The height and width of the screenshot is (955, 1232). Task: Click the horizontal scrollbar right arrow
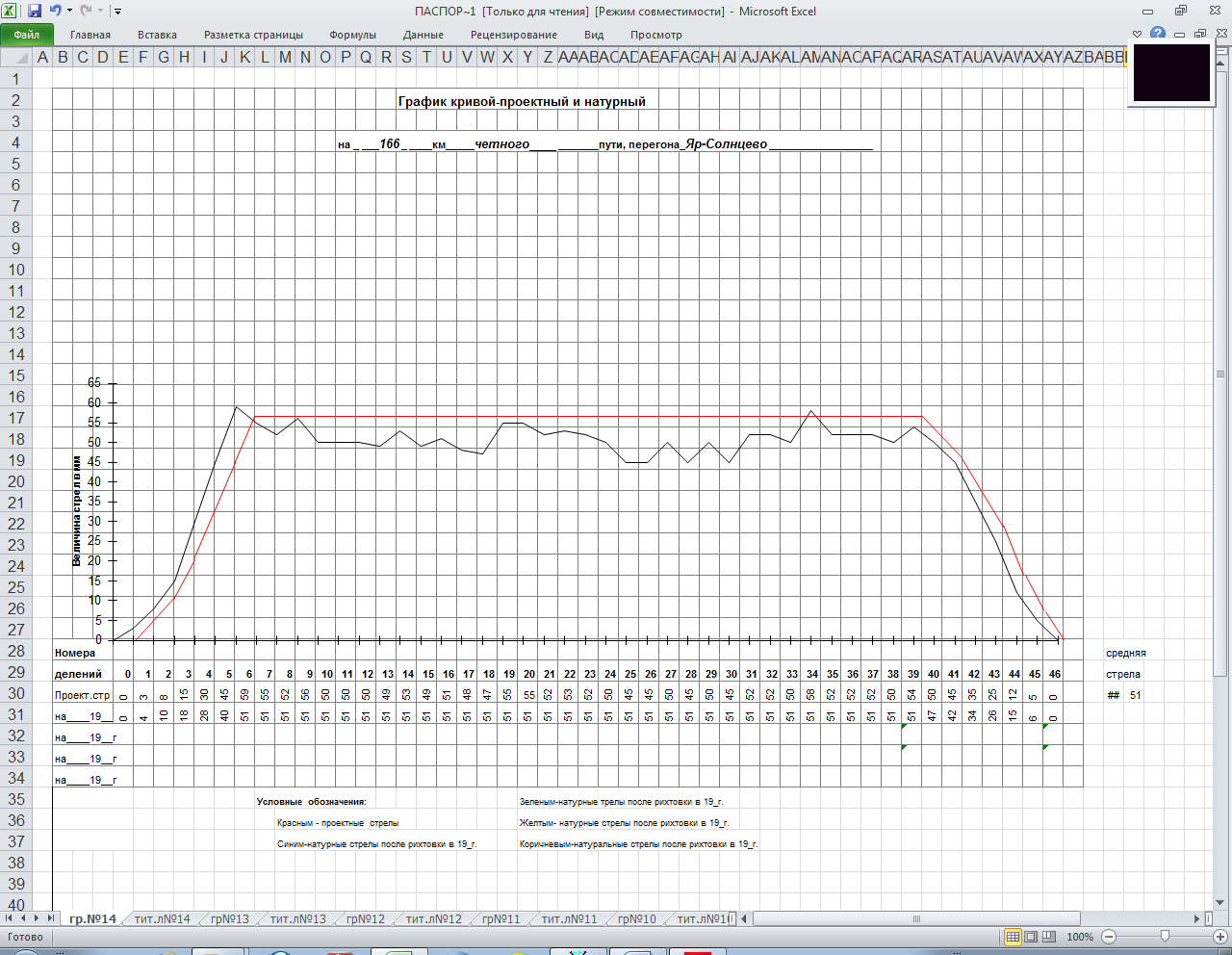(x=1196, y=918)
